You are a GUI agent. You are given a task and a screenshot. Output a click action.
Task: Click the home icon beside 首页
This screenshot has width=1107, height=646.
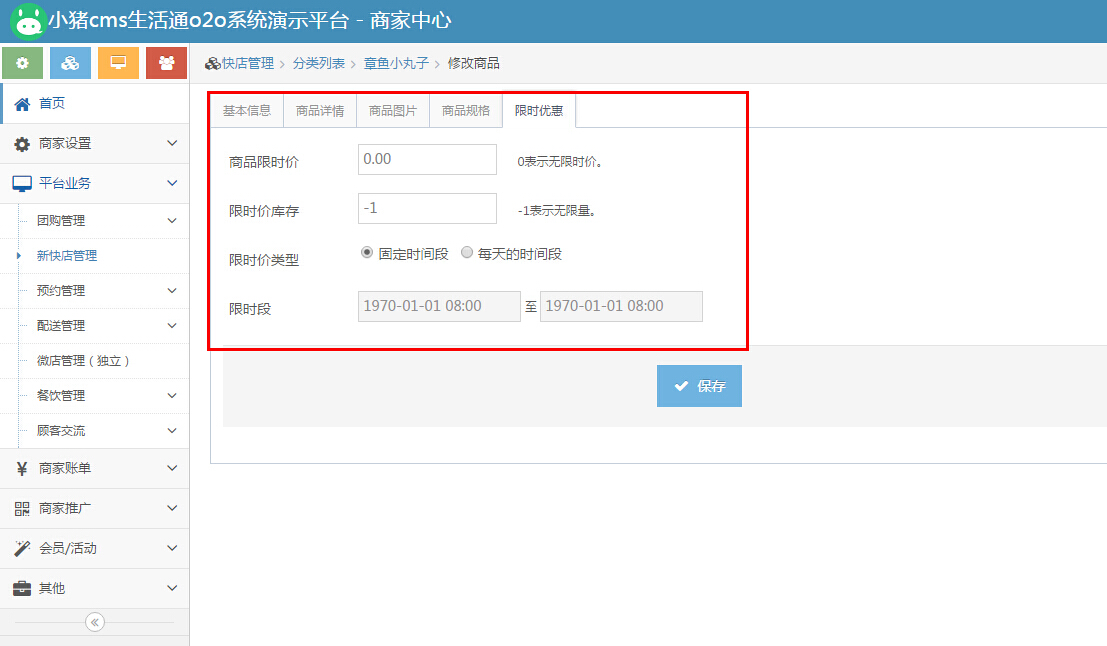coord(22,104)
